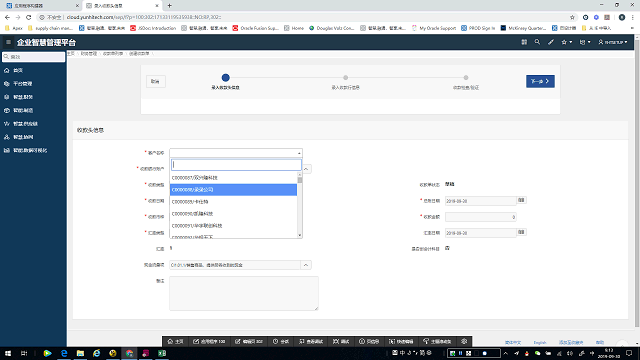Click Application 100 in developer toolbar
The height and width of the screenshot is (360, 640).
pyautogui.click(x=209, y=341)
